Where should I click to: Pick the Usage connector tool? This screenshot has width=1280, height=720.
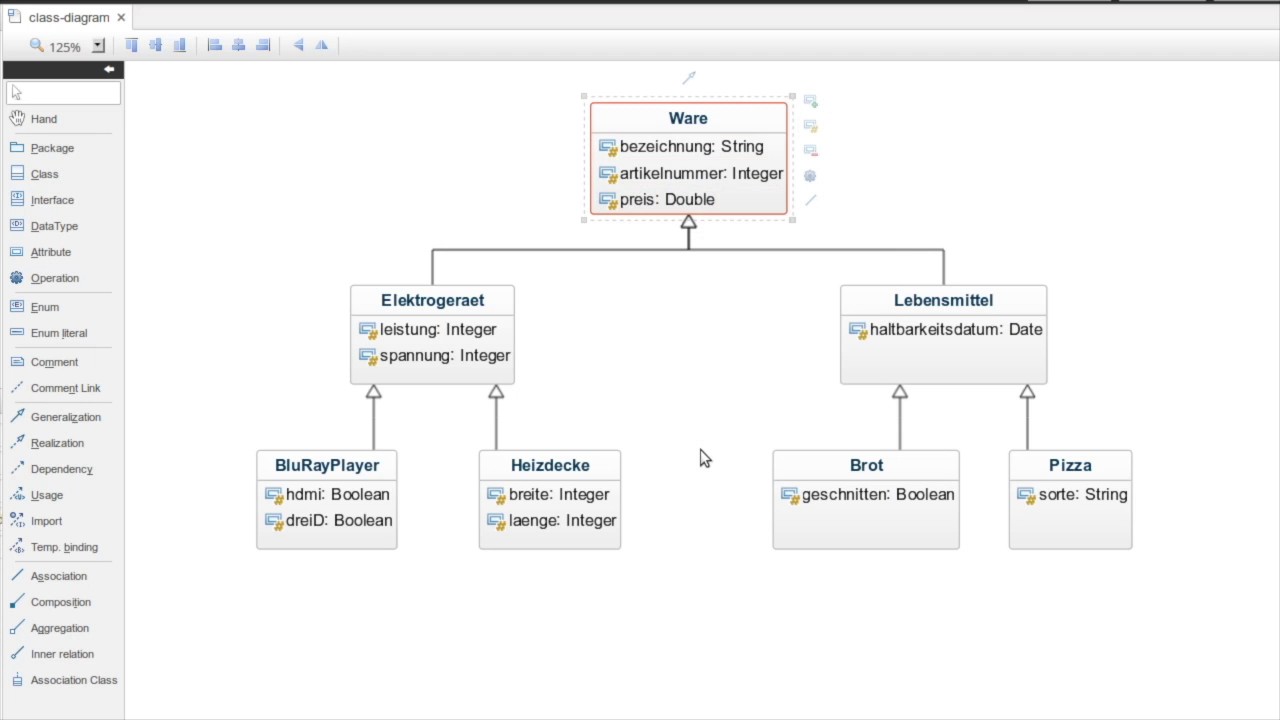point(37,495)
